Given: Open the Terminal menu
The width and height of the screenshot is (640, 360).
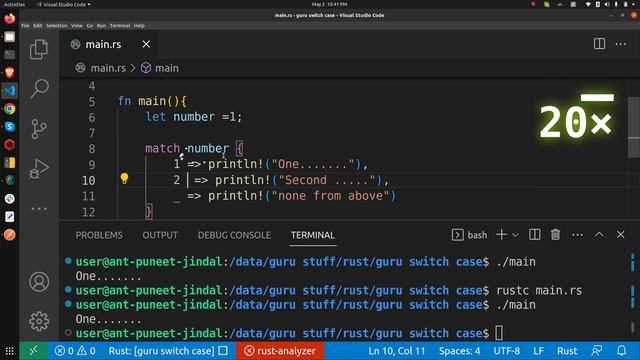Looking at the screenshot, I should [120, 26].
